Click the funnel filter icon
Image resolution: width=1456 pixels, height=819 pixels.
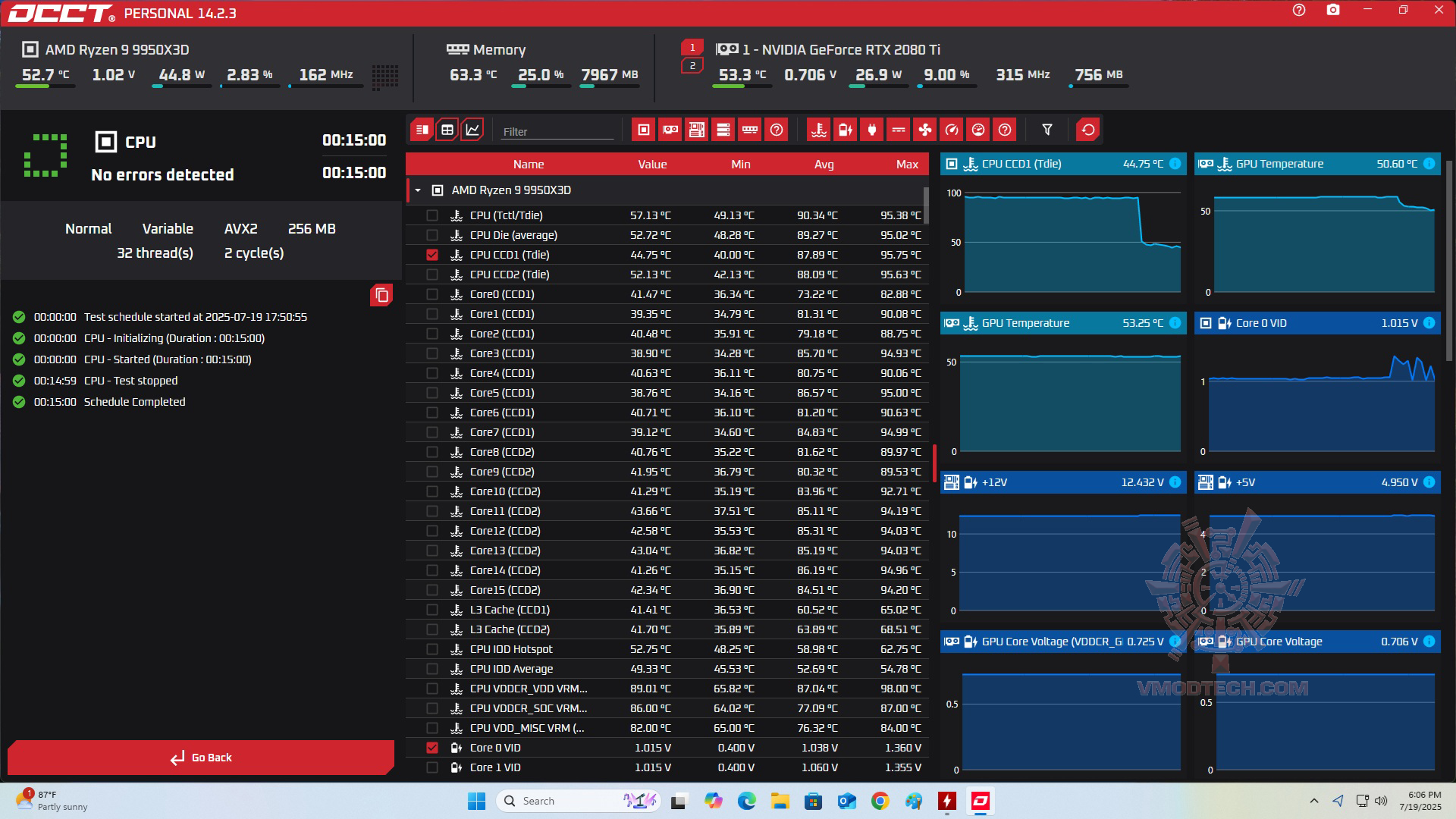1047,130
